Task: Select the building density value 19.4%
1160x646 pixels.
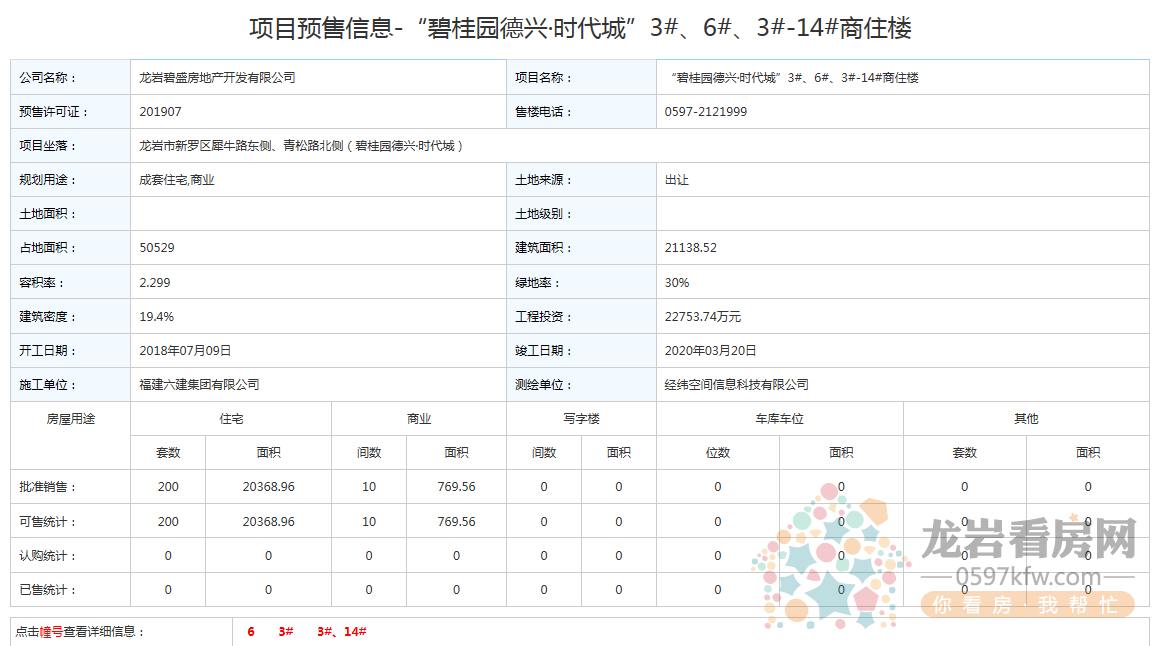Action: (157, 317)
